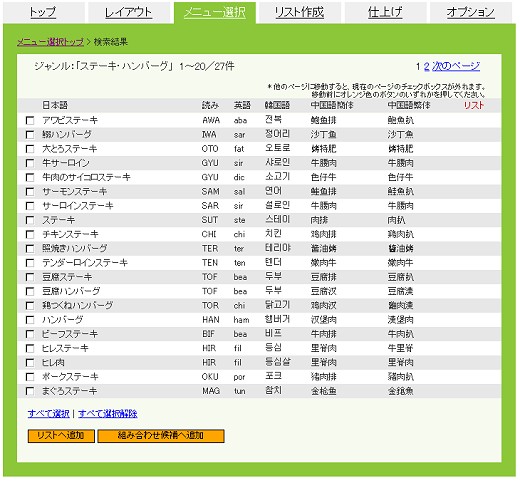Click the 次のページ link
The height and width of the screenshot is (483, 520).
click(x=456, y=66)
